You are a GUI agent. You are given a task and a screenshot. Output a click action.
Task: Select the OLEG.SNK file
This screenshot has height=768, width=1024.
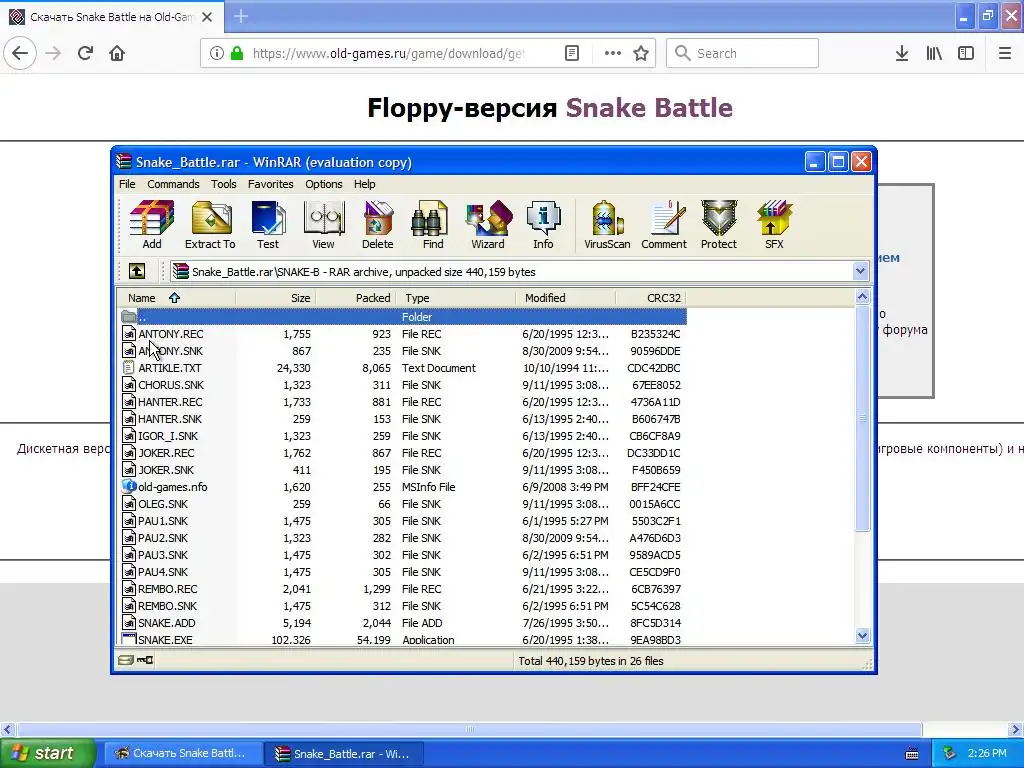403,504
